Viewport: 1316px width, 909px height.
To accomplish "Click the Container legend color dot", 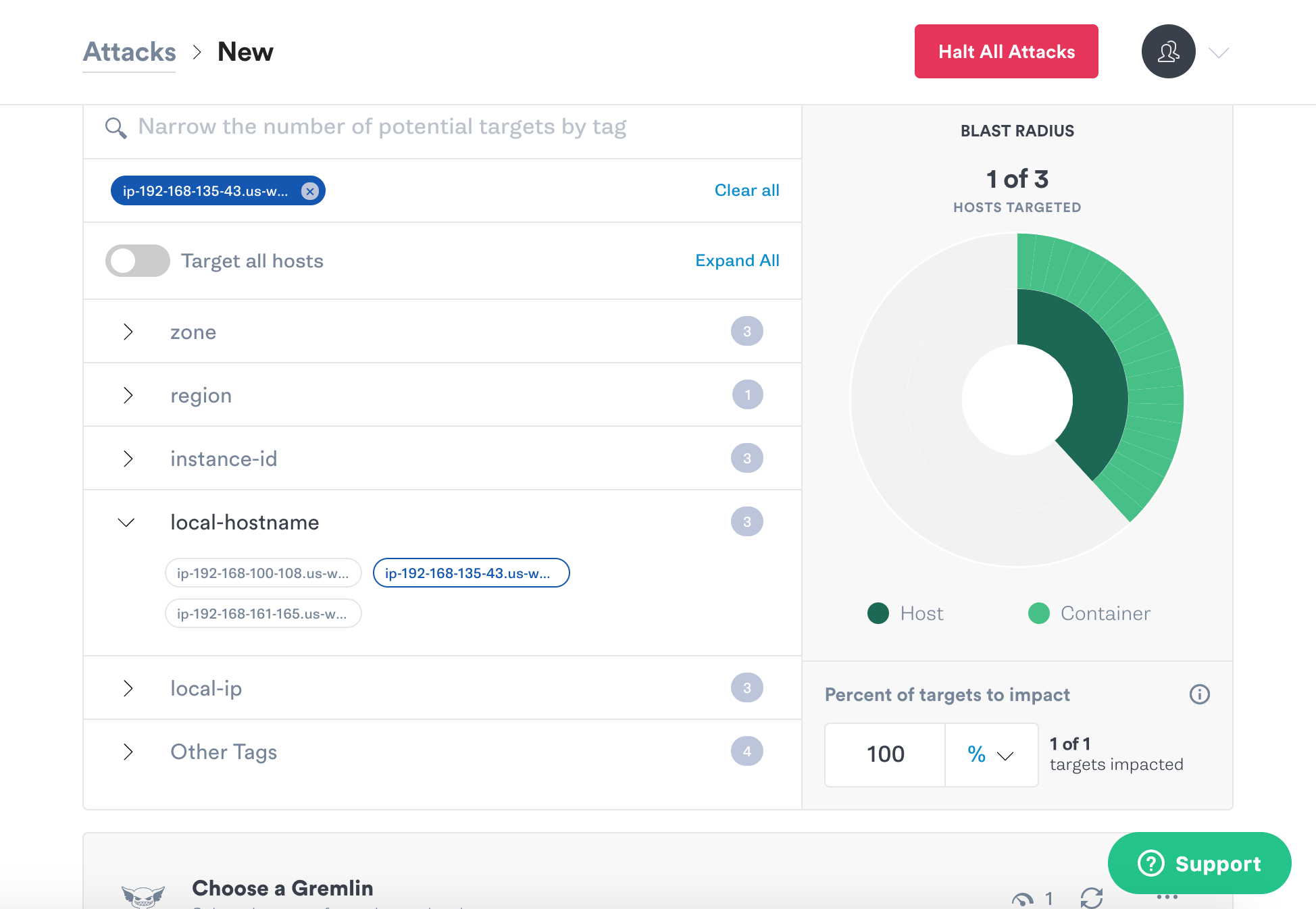I will coord(1039,613).
